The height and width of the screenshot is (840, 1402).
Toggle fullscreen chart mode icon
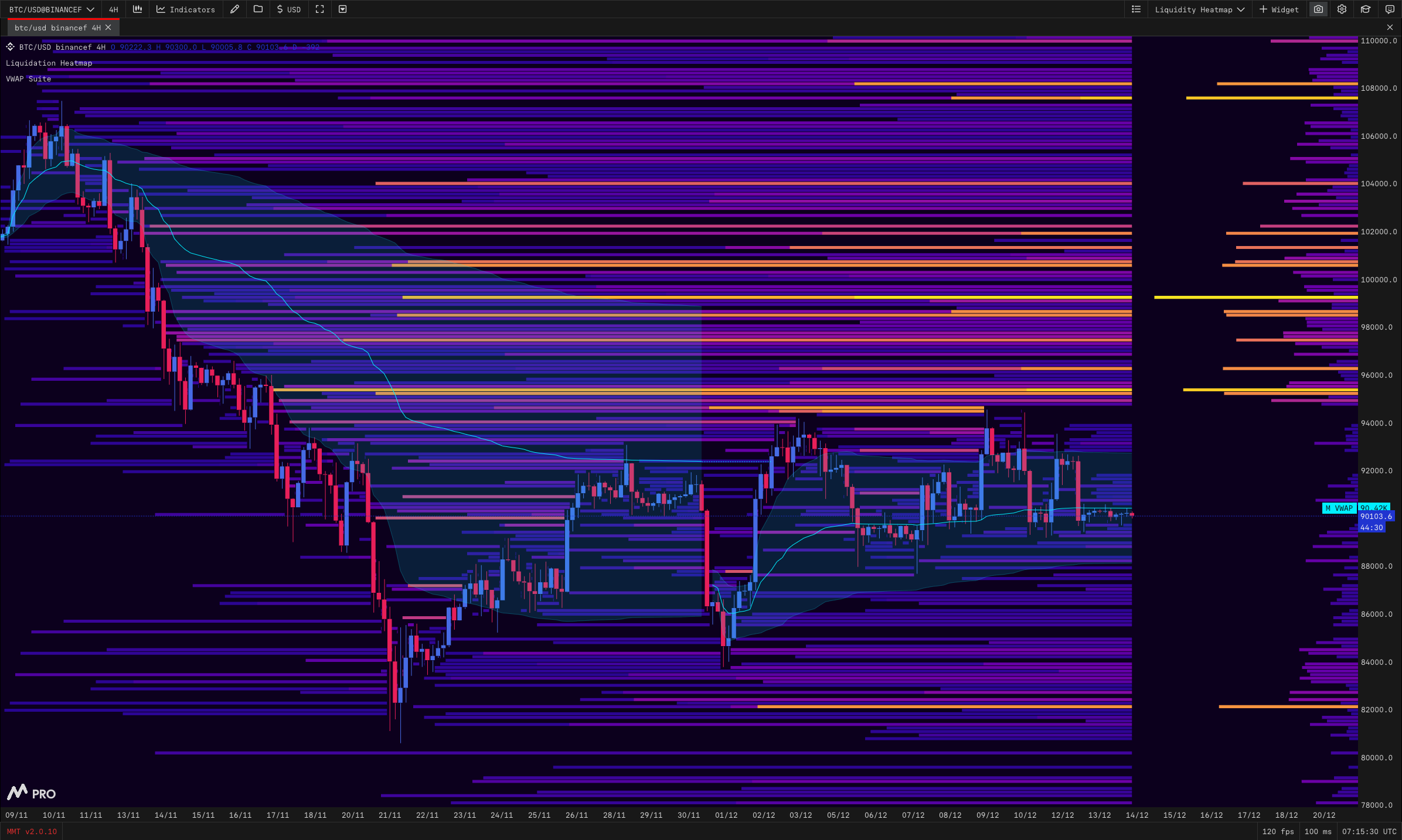coord(319,9)
